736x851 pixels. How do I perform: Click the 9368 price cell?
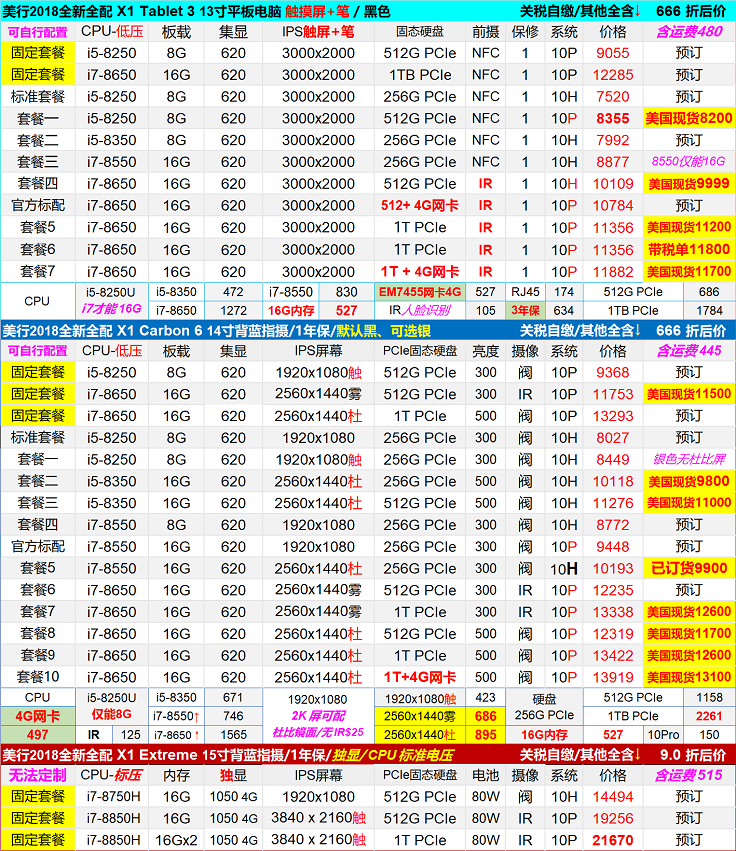613,373
